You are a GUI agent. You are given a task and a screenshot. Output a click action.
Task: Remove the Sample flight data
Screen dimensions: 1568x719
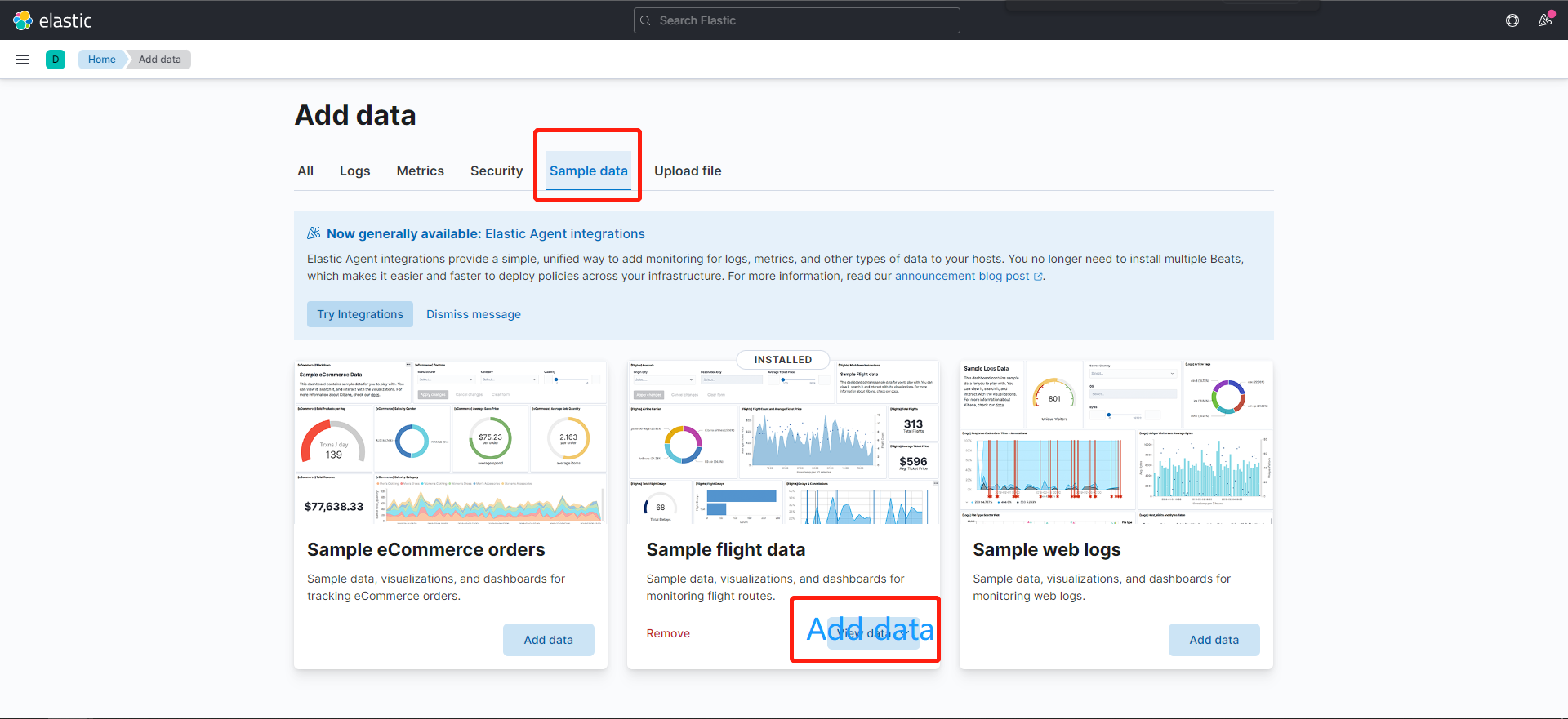coord(668,633)
